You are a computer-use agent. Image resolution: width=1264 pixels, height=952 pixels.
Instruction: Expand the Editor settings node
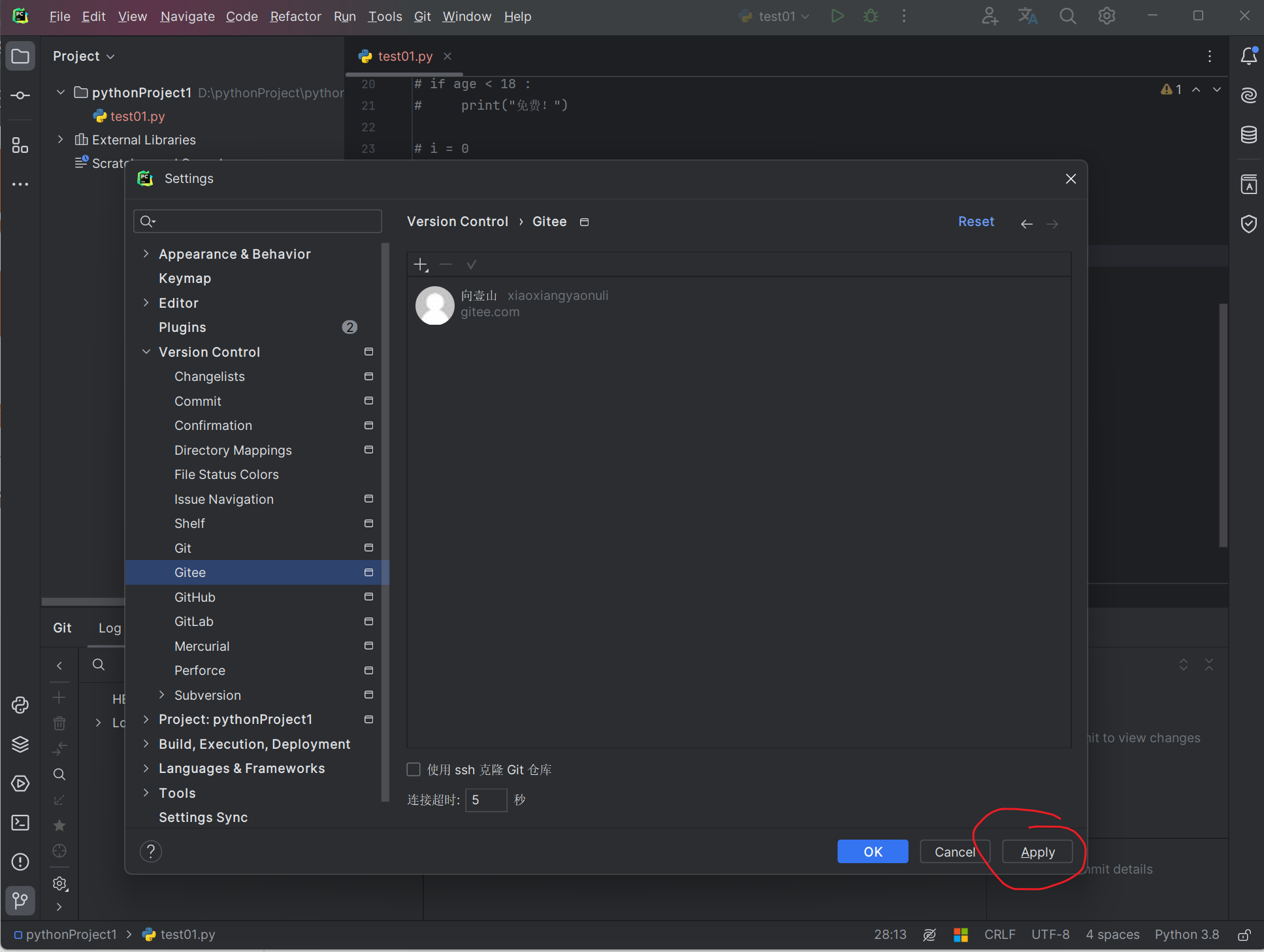(x=146, y=303)
